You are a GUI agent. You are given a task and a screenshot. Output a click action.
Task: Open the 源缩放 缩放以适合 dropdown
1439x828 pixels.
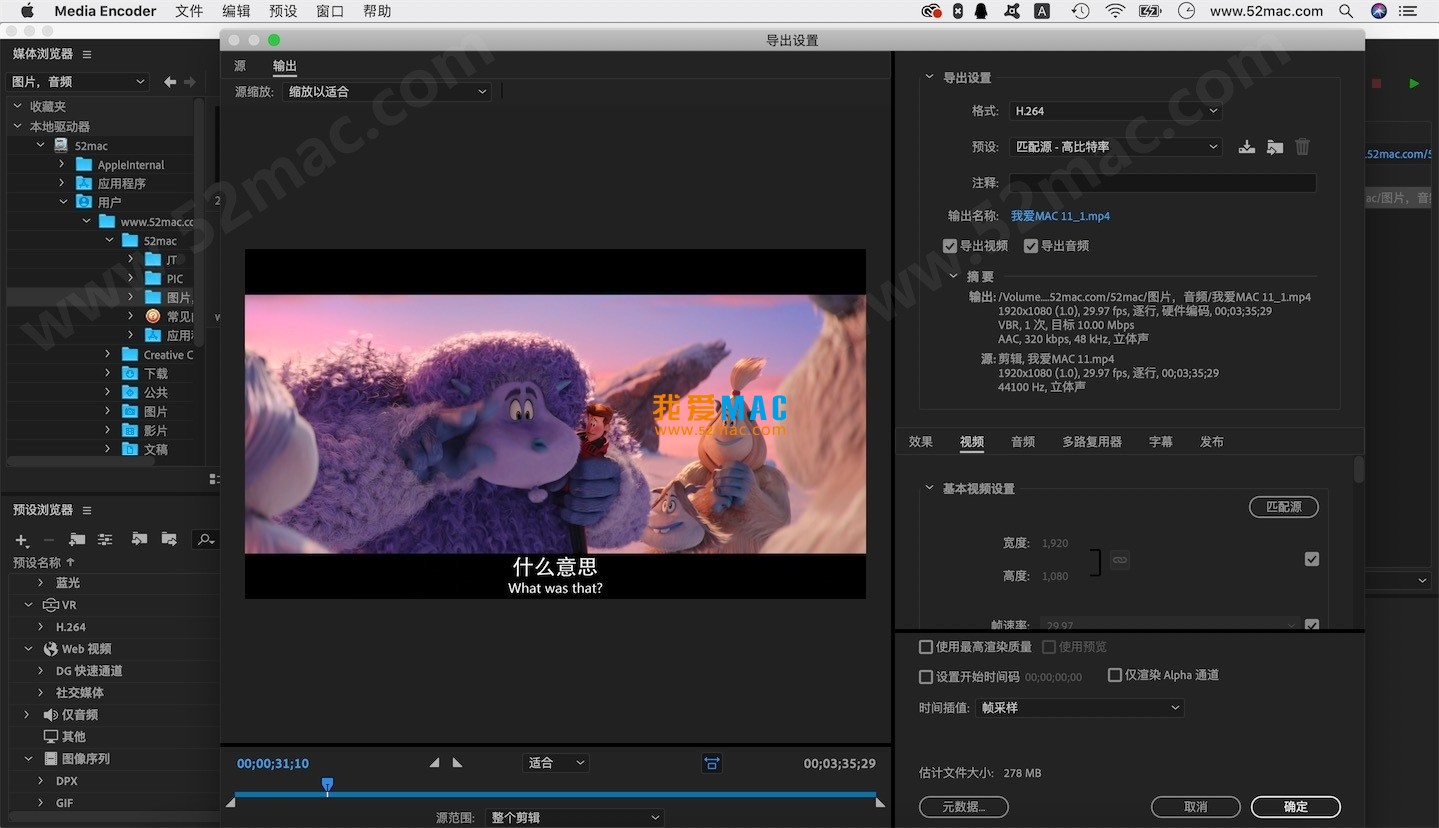click(386, 92)
